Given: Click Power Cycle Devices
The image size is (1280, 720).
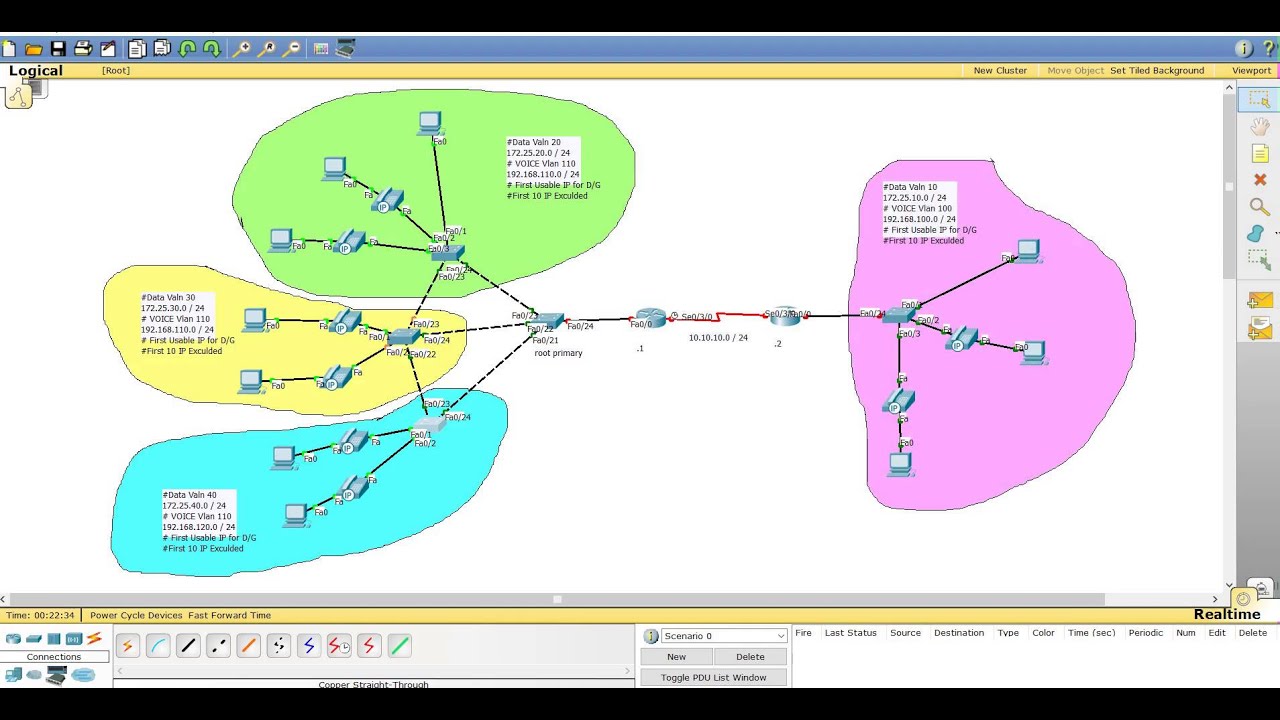Looking at the screenshot, I should coord(136,615).
